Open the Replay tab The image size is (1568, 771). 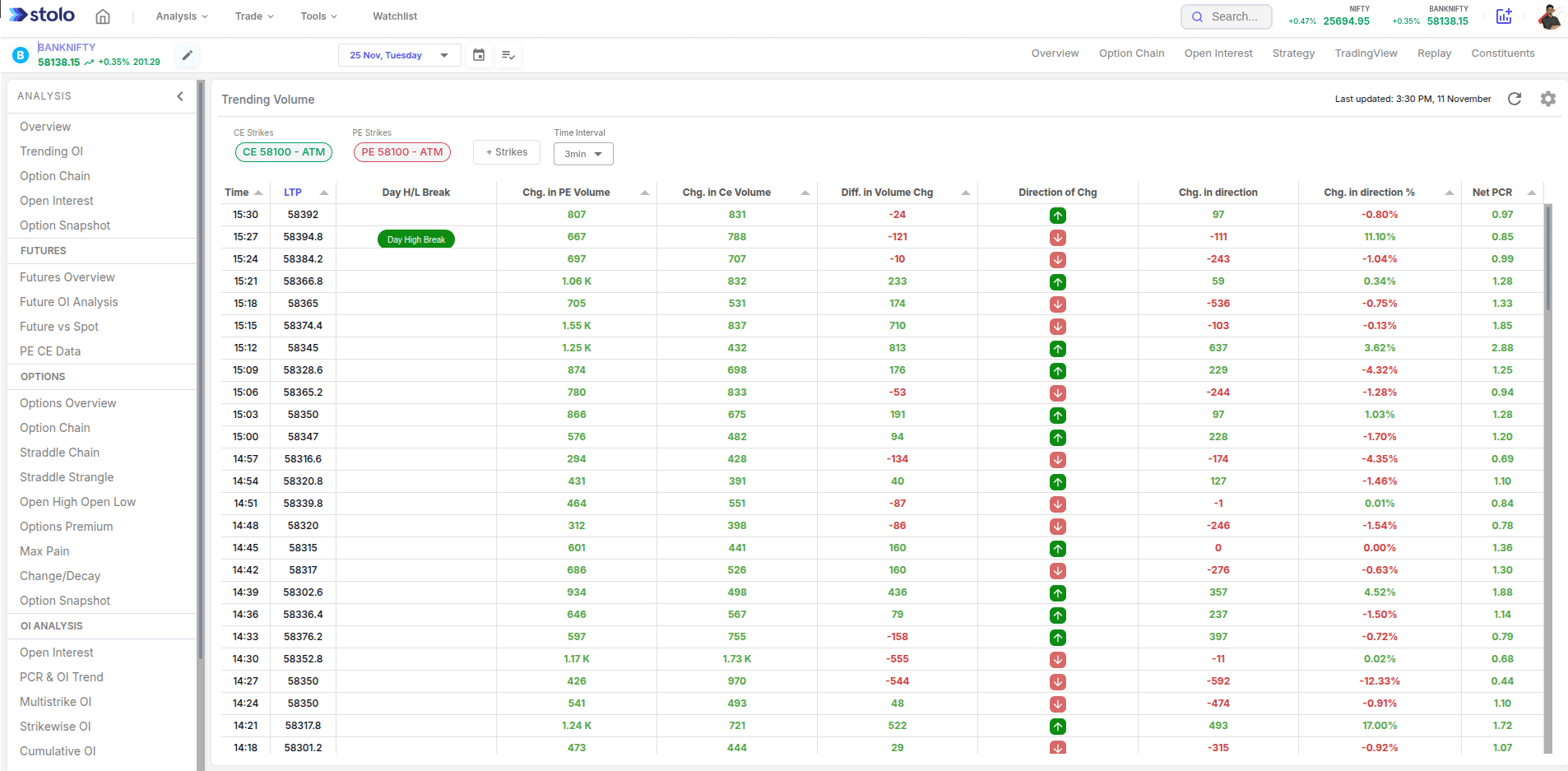click(1433, 53)
